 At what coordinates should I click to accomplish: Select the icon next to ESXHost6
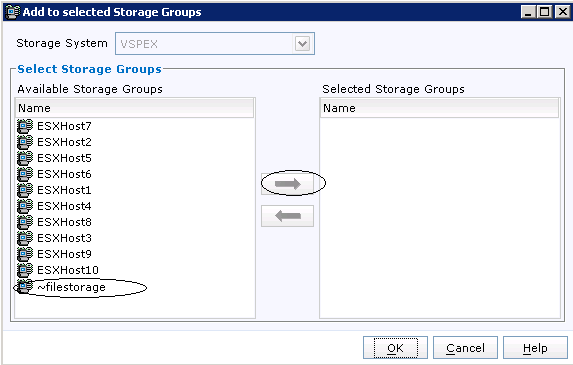[25, 175]
